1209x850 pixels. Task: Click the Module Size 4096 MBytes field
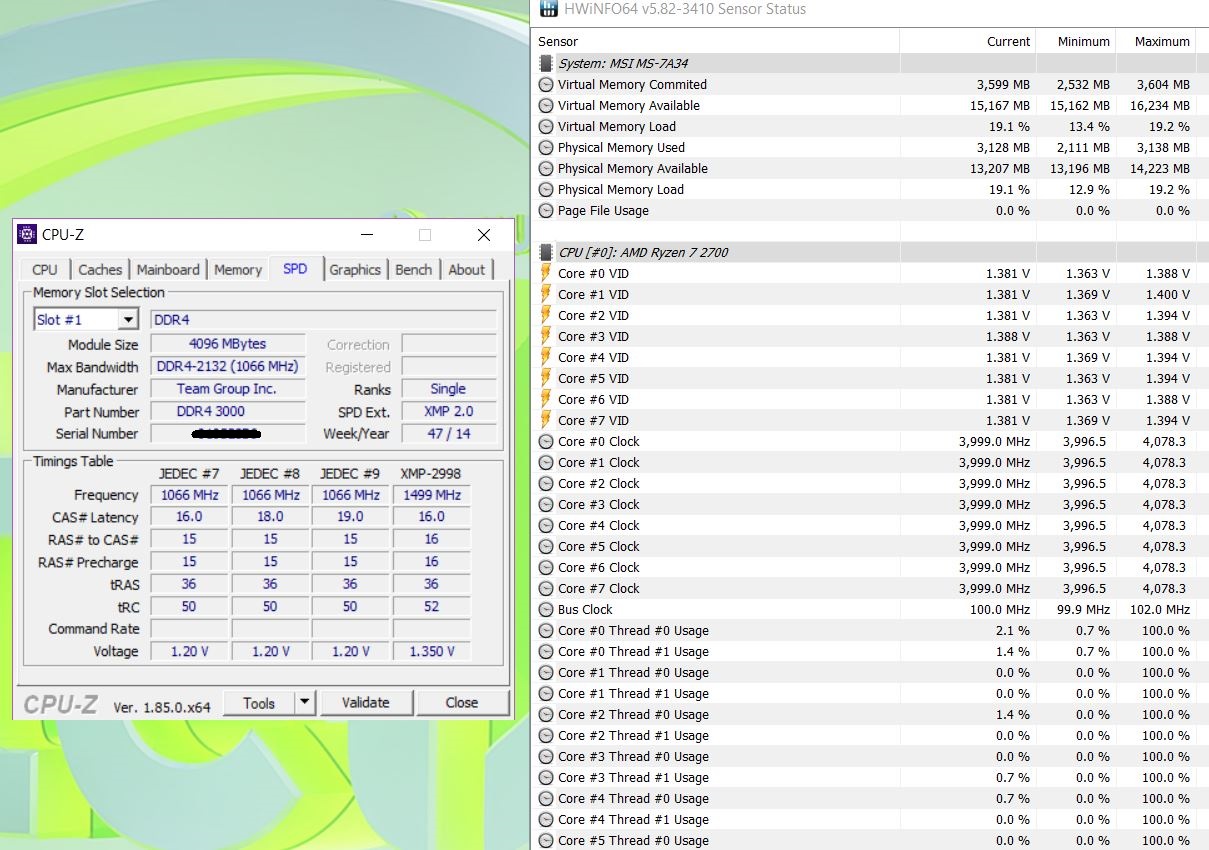pyautogui.click(x=228, y=344)
